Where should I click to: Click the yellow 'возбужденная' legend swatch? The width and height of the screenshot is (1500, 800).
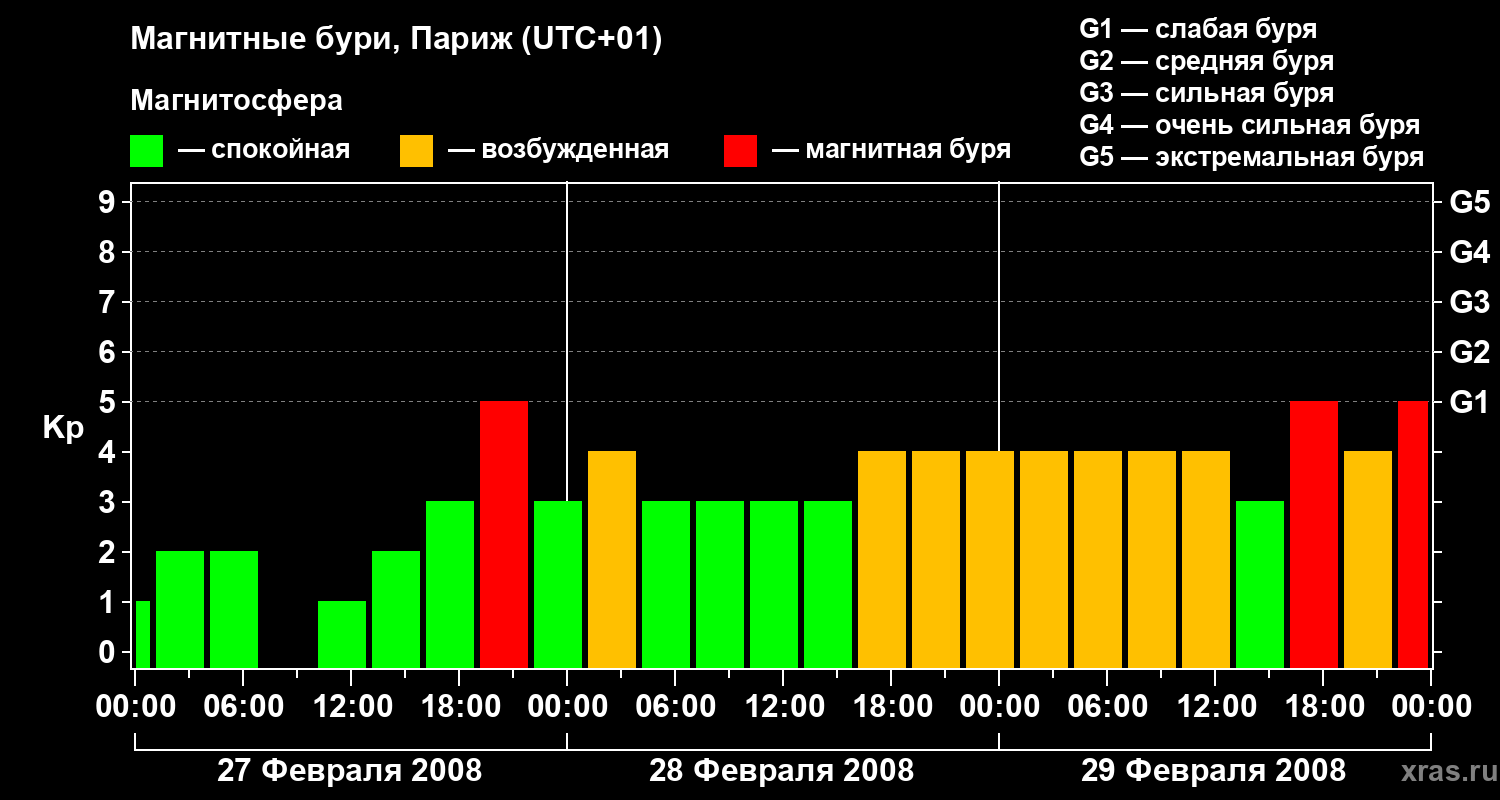417,151
